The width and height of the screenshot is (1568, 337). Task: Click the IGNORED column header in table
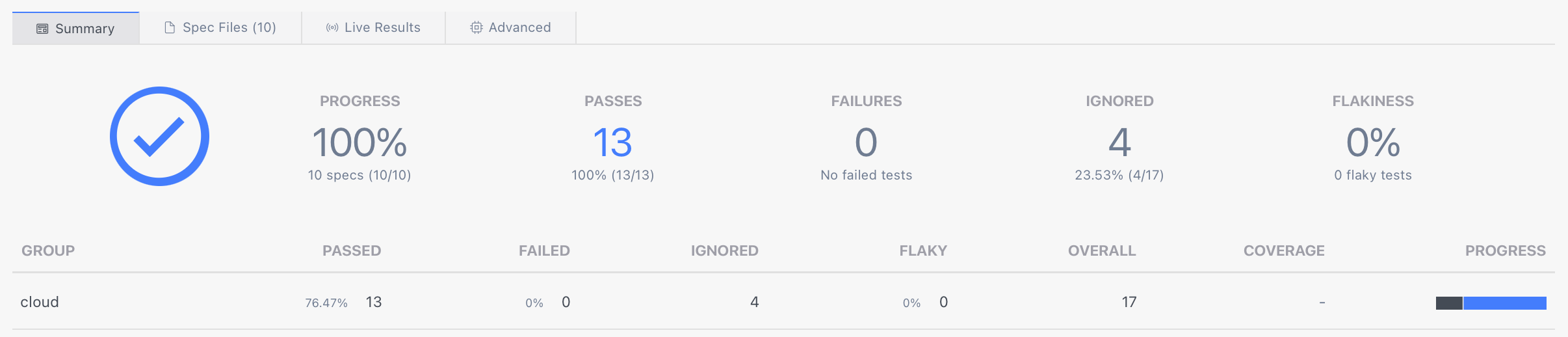[724, 250]
